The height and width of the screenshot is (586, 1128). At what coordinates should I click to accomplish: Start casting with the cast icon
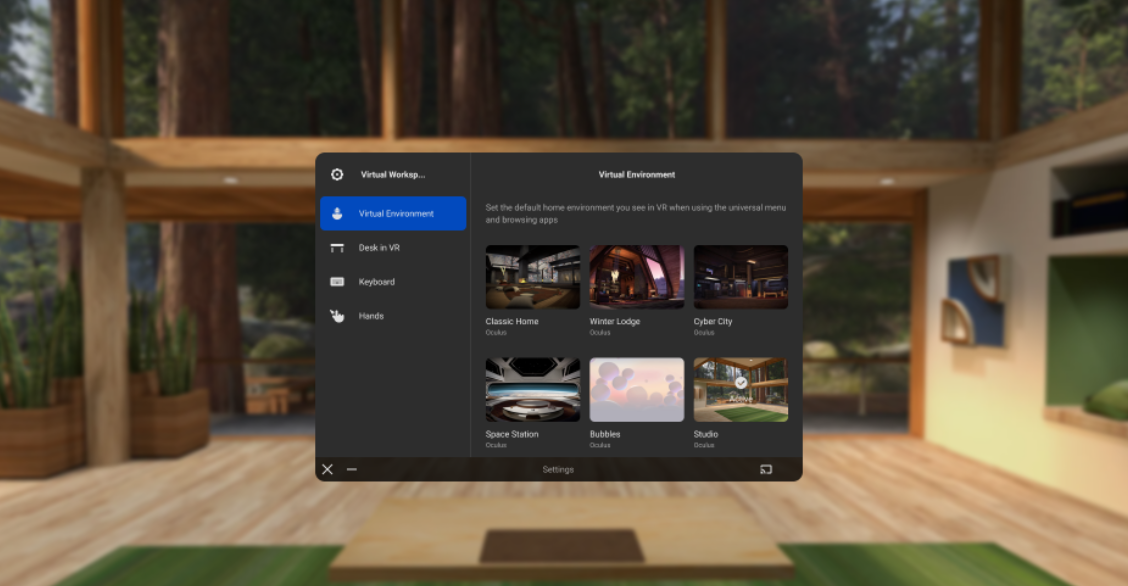pyautogui.click(x=766, y=469)
